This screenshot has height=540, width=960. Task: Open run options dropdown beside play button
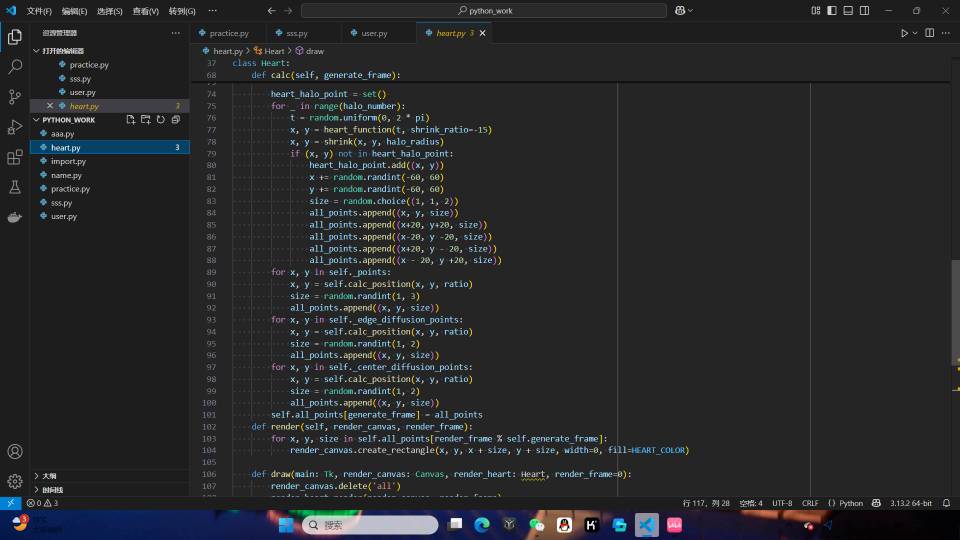[x=915, y=33]
